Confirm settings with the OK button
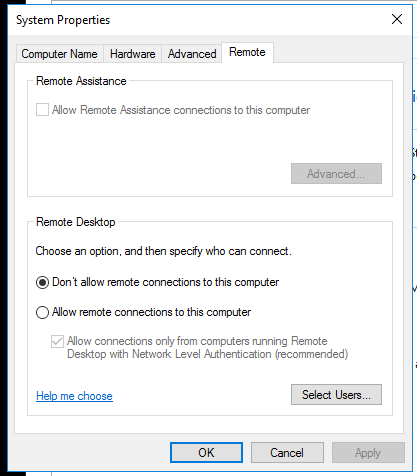 pyautogui.click(x=206, y=453)
